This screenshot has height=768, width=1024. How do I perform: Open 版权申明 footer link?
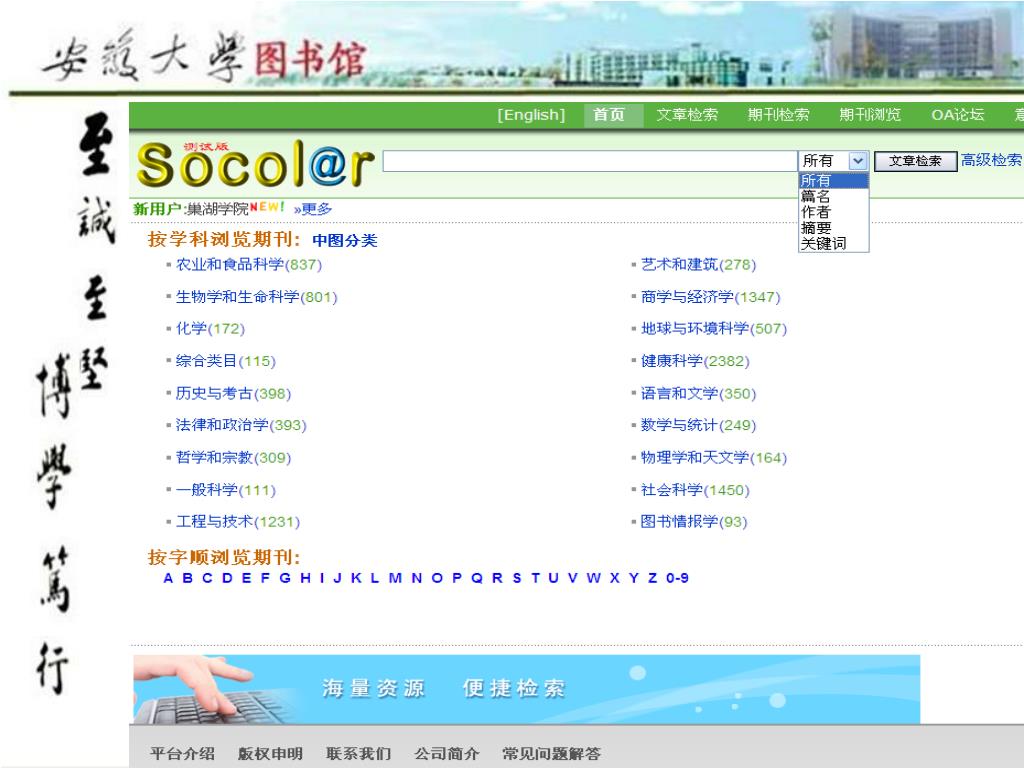(x=270, y=754)
